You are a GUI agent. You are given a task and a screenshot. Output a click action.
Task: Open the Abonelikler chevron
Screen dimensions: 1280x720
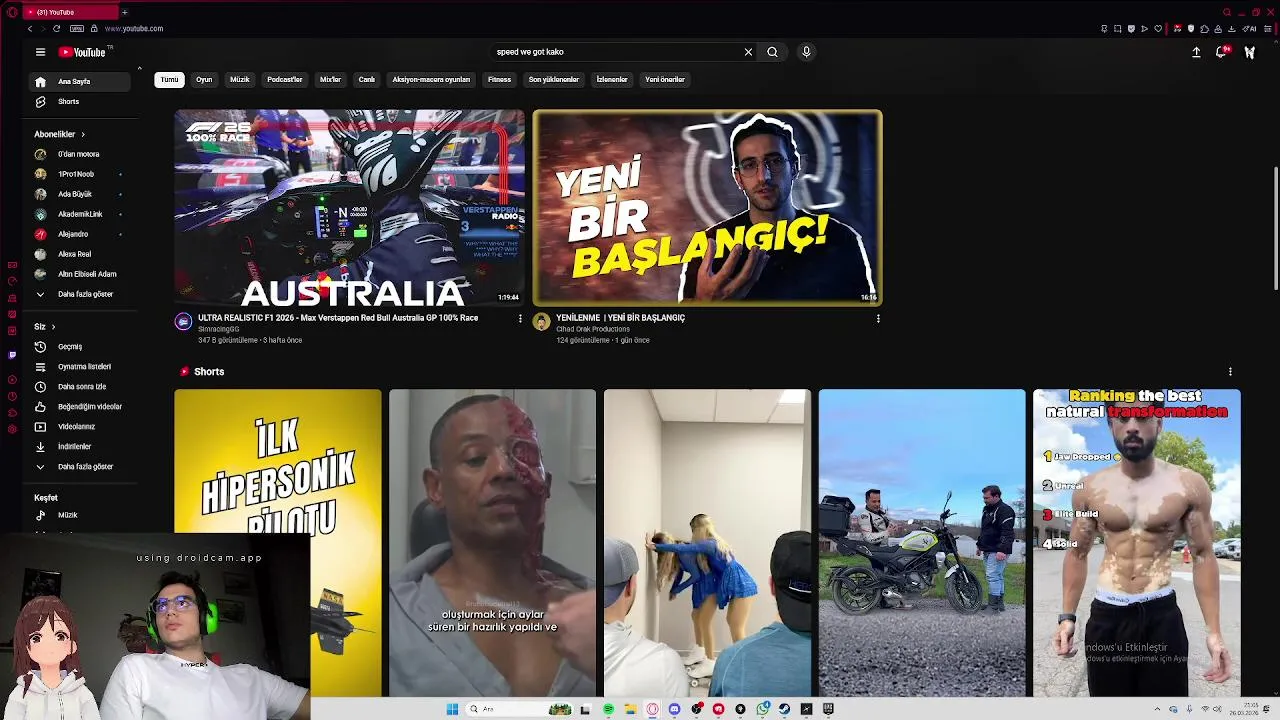pyautogui.click(x=83, y=134)
